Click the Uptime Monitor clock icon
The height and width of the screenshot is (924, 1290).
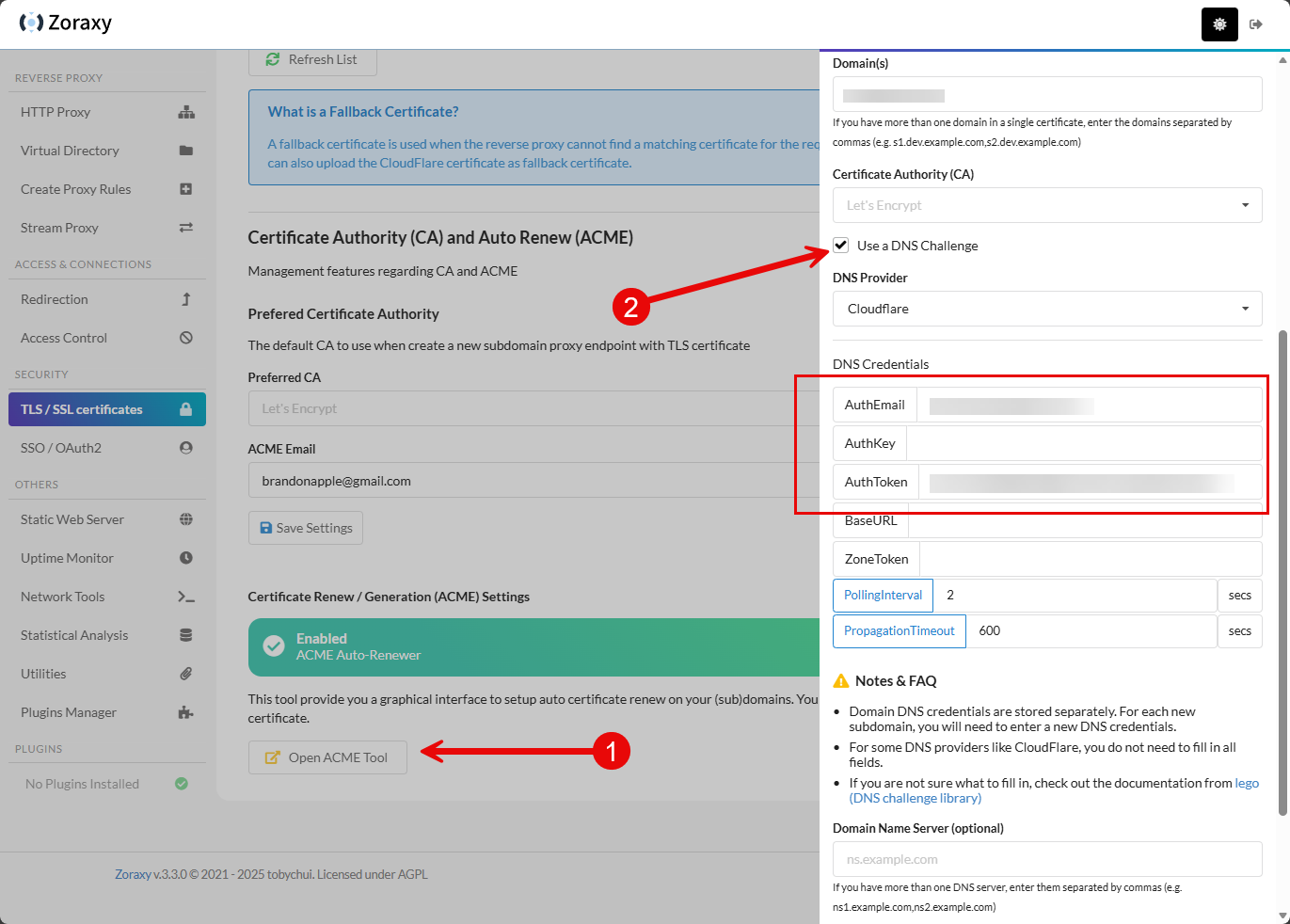click(186, 558)
